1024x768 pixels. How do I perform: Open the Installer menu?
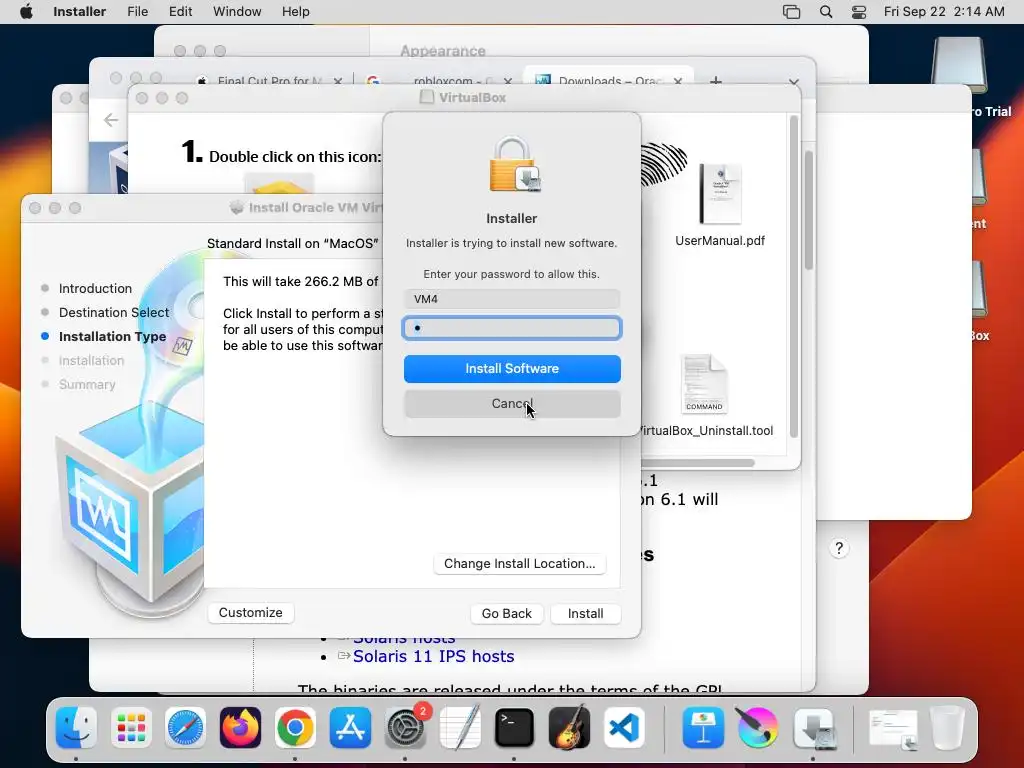(x=79, y=12)
